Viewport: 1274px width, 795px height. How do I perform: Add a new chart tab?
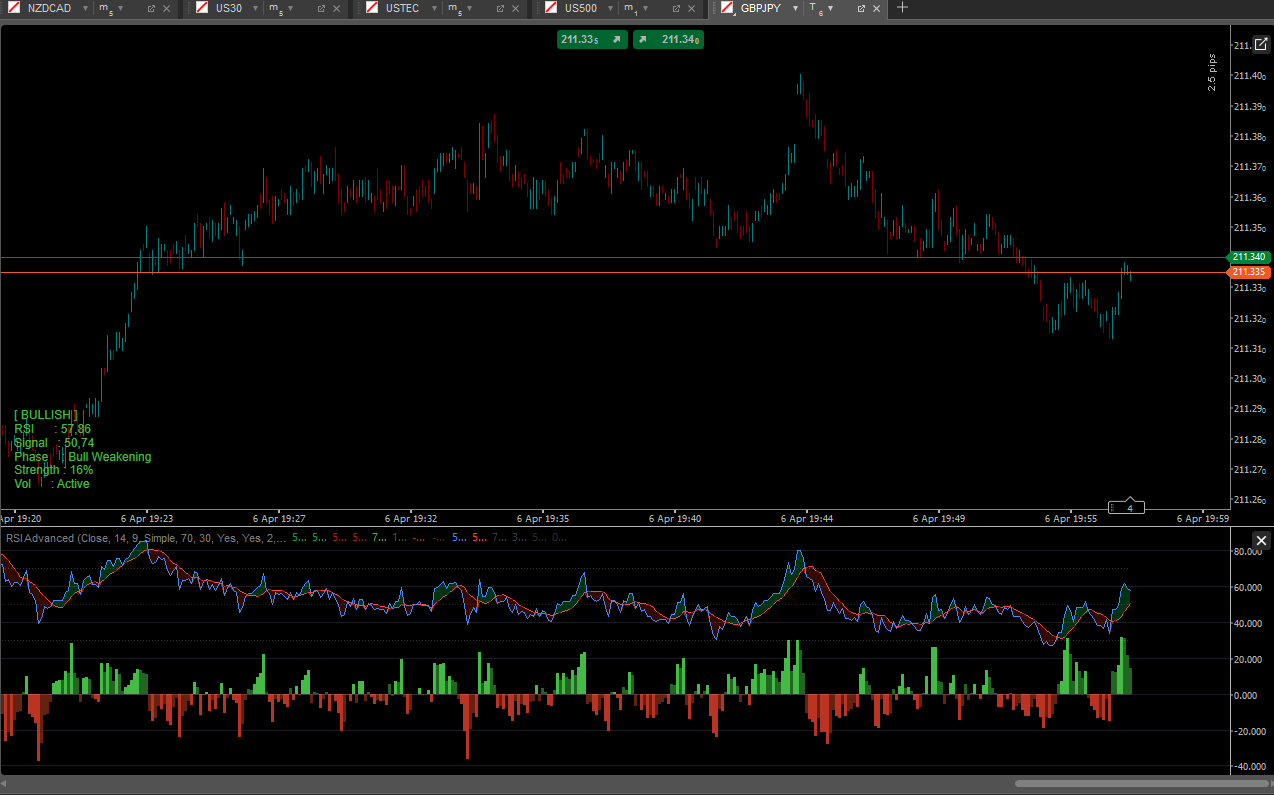tap(902, 8)
